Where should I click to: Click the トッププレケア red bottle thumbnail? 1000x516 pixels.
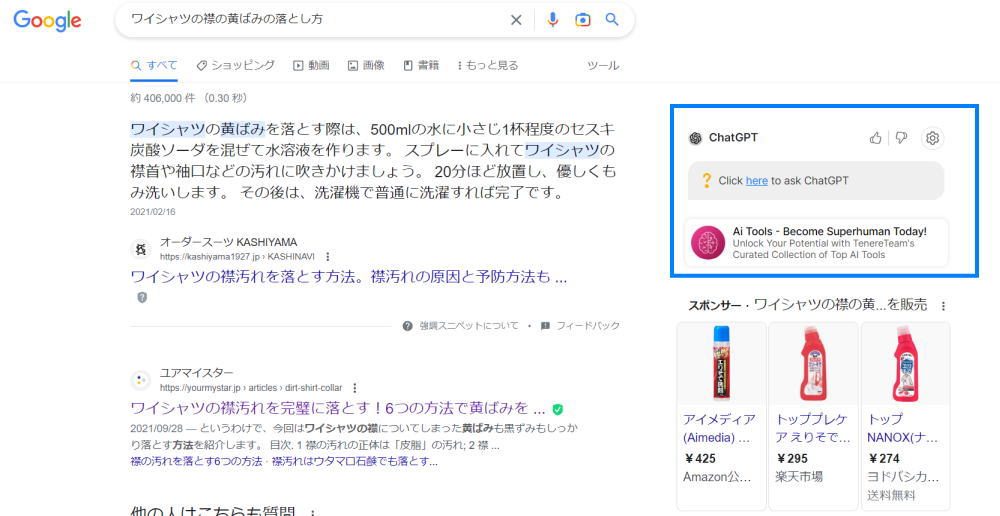tap(813, 364)
